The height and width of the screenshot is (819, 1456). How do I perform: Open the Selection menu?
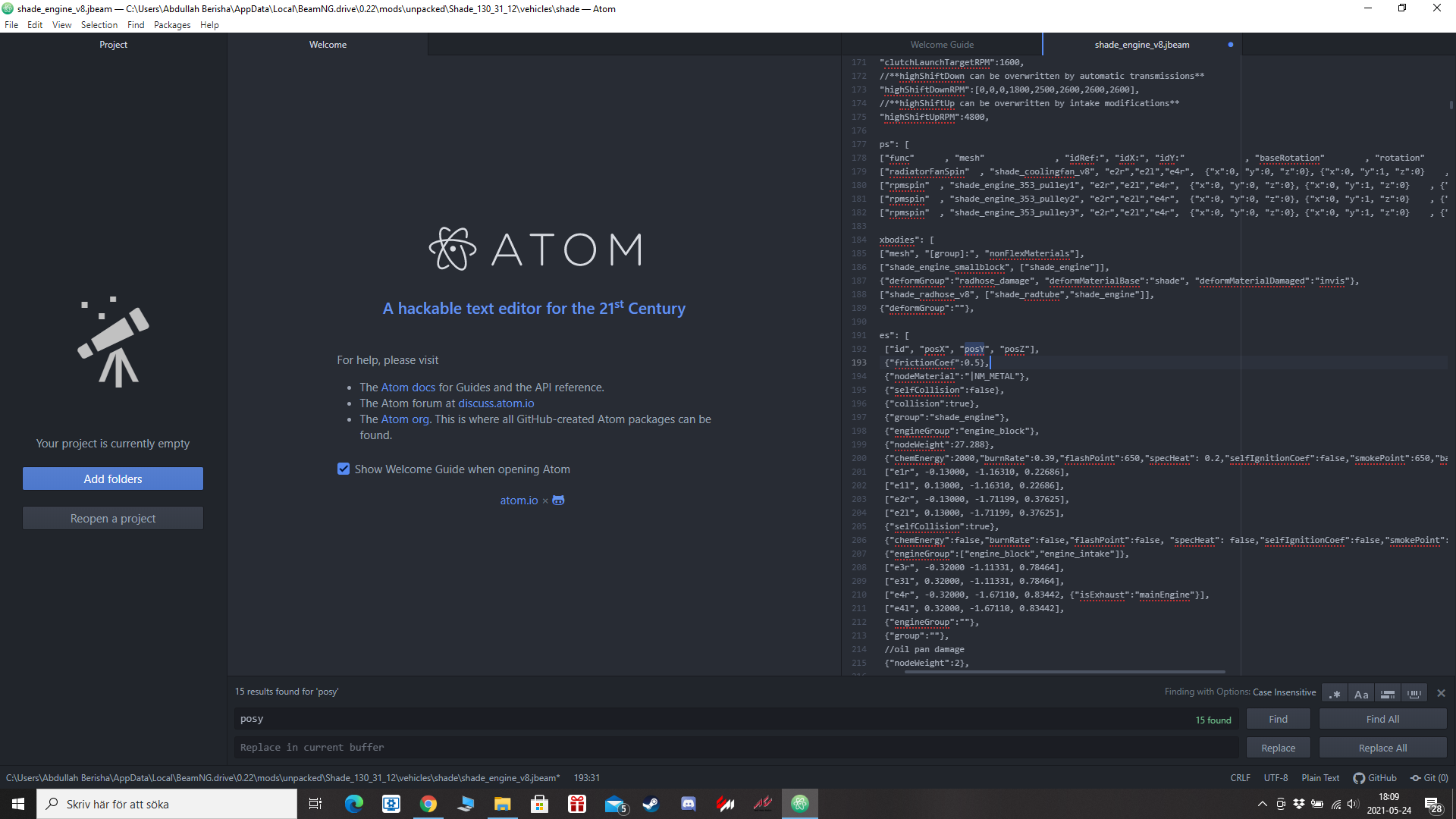pos(99,25)
